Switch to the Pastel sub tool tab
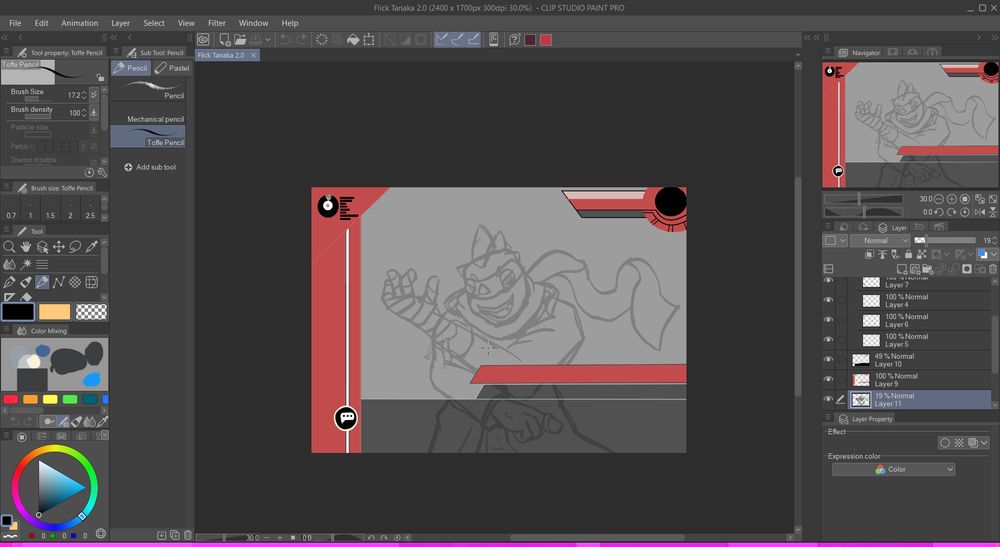The width and height of the screenshot is (1000, 547). click(x=172, y=68)
